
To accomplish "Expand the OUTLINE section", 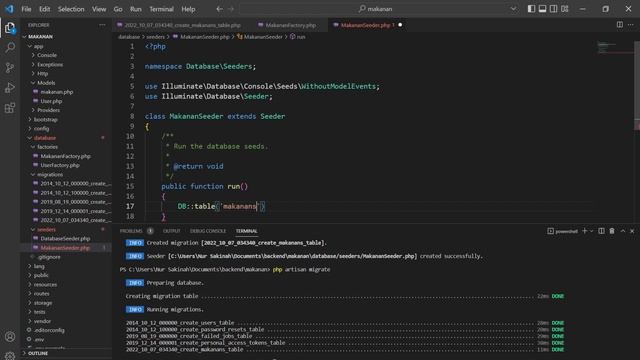I will pyautogui.click(x=67, y=353).
